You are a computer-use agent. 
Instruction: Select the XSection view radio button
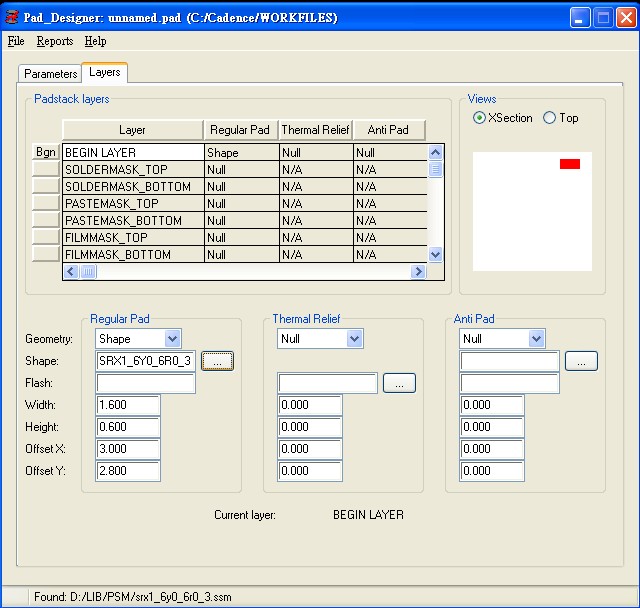pos(480,118)
